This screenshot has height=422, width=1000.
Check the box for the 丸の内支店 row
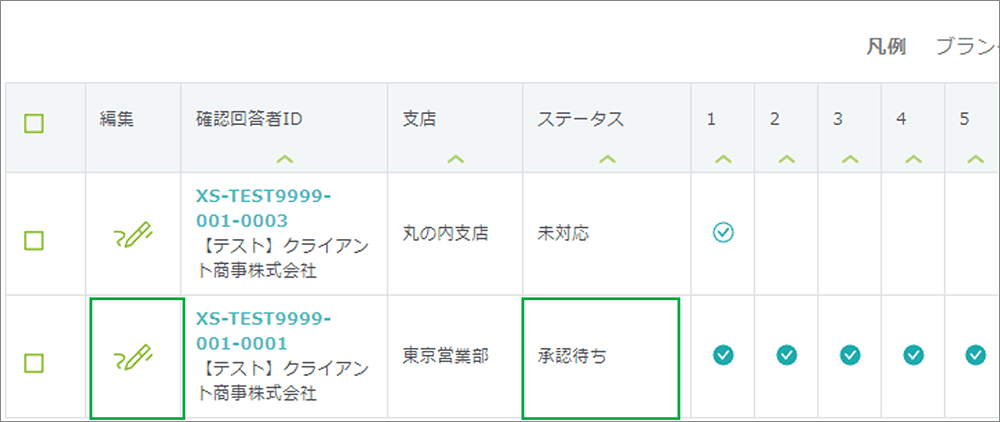tap(34, 240)
